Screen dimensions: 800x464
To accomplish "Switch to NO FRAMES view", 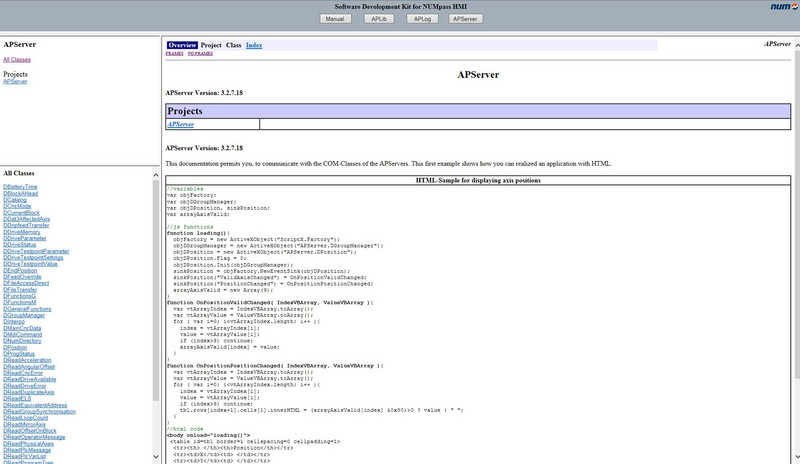I will click(x=202, y=54).
